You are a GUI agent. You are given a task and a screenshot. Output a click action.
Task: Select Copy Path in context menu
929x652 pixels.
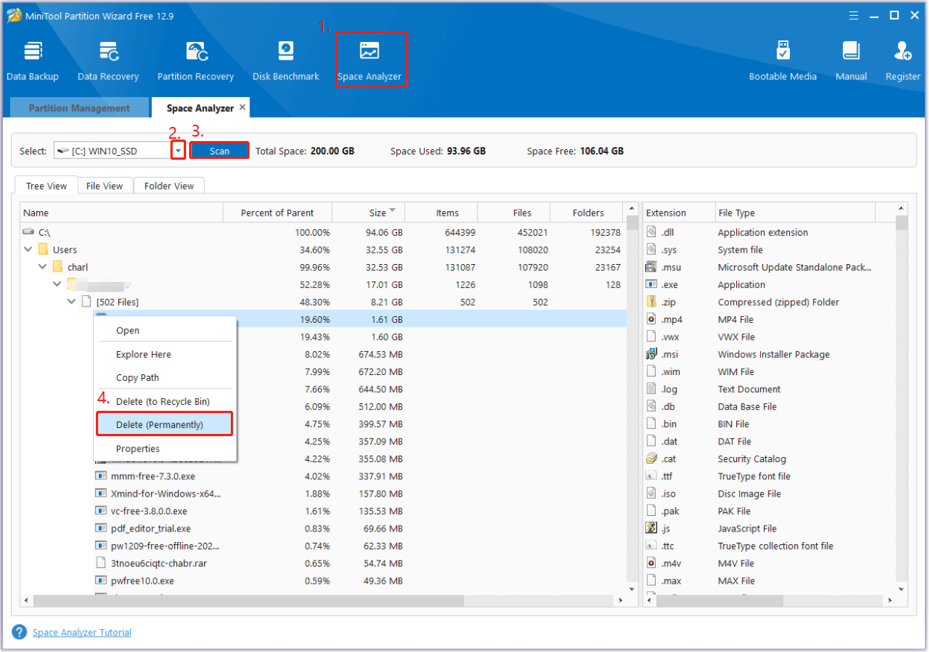(165, 378)
